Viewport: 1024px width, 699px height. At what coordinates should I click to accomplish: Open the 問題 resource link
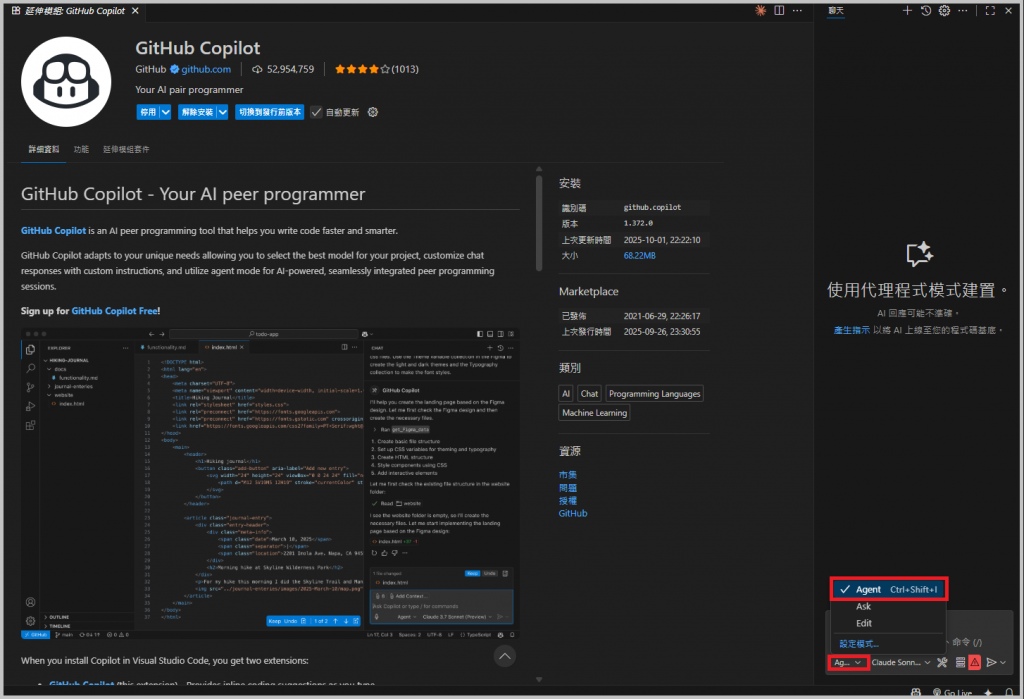point(568,488)
